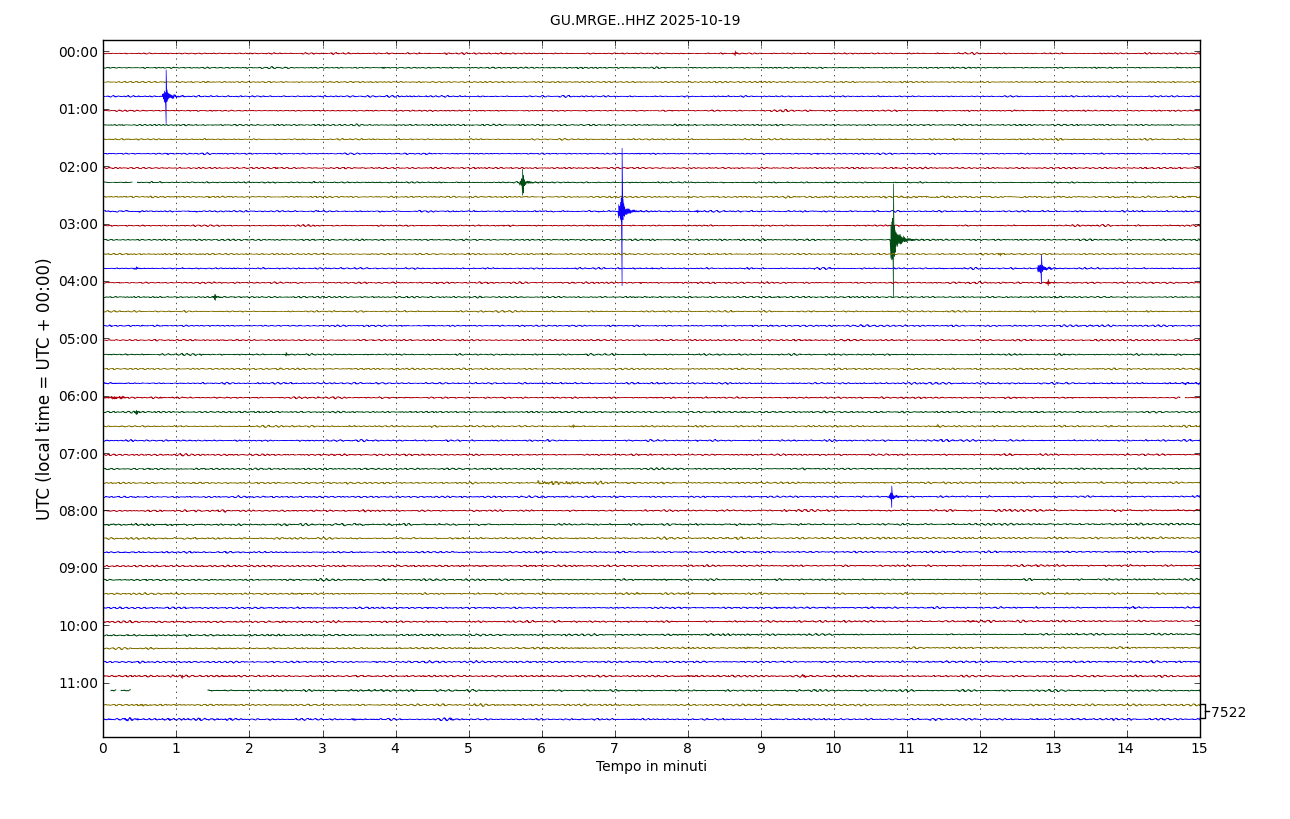1290x819 pixels.
Task: Click the plot title GU.MRGE..HHZ 2025-10-19
Action: [645, 21]
